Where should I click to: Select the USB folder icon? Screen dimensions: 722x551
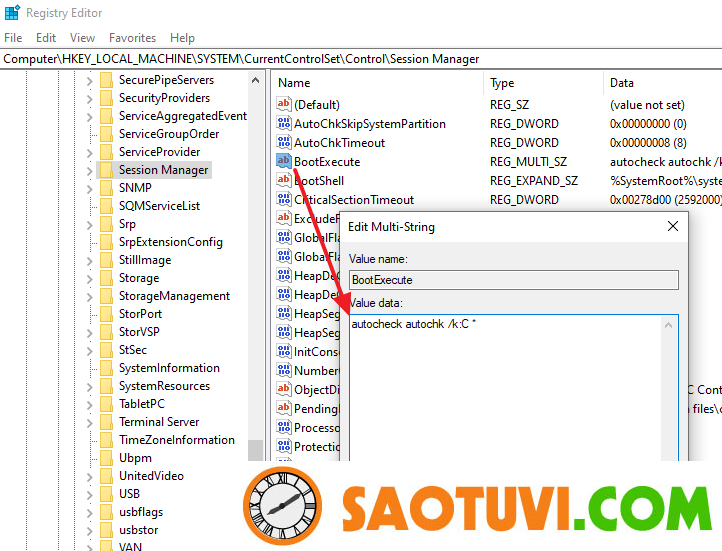point(106,494)
